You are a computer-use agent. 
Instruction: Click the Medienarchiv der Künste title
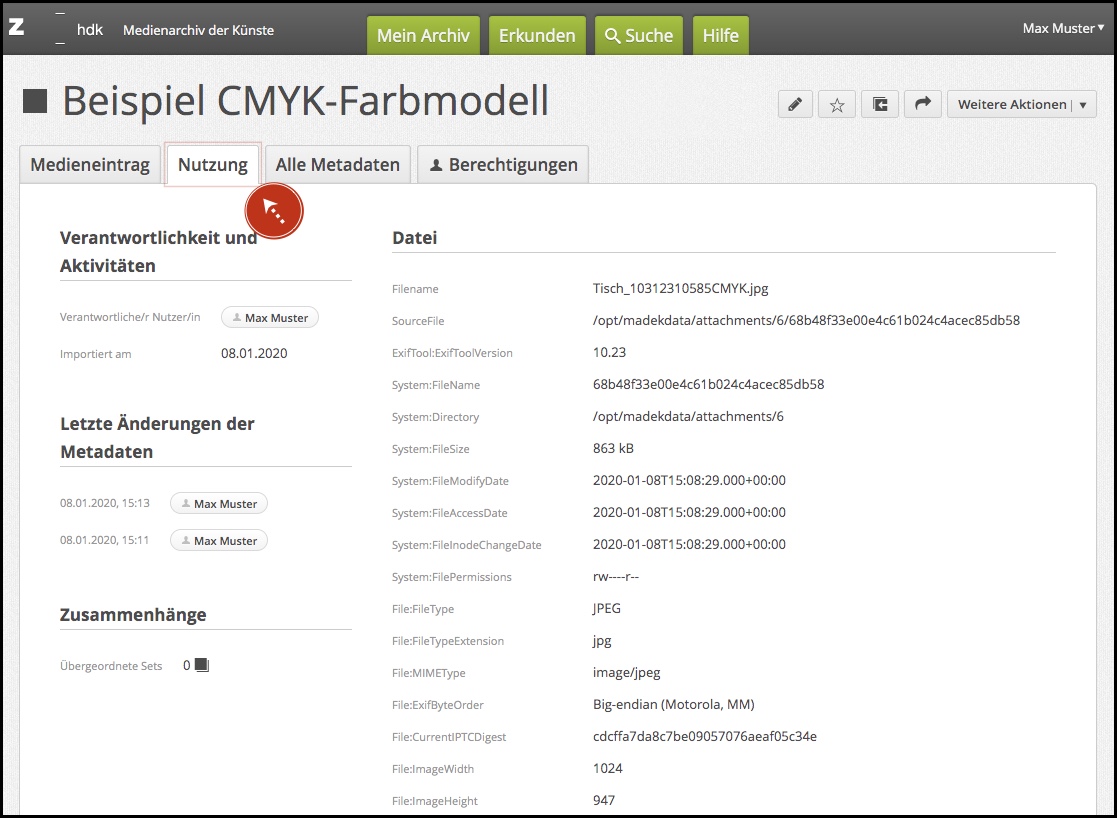tap(198, 30)
